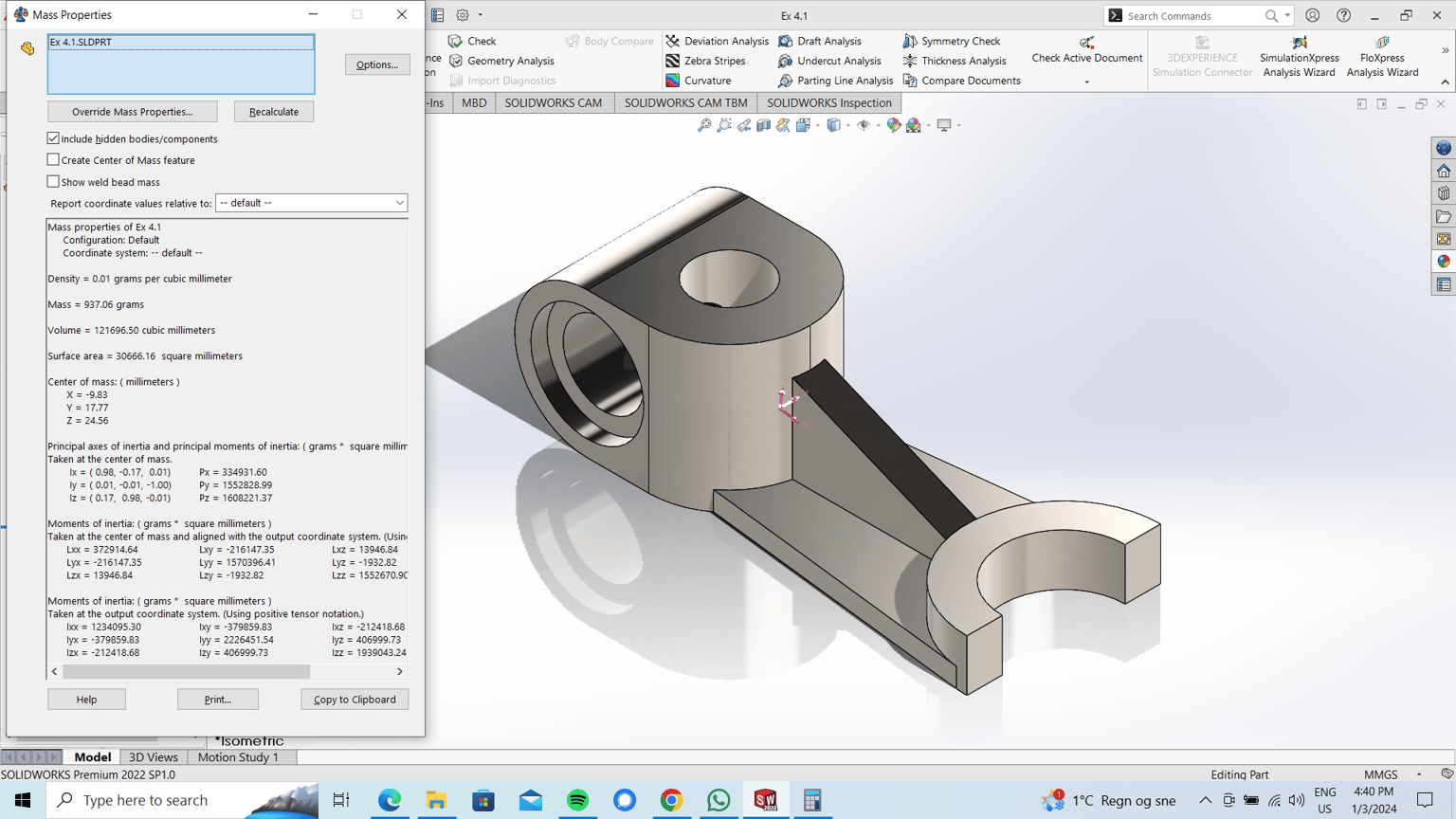This screenshot has height=819, width=1456.
Task: Enable Create Center of Mass feature
Action: 53,160
